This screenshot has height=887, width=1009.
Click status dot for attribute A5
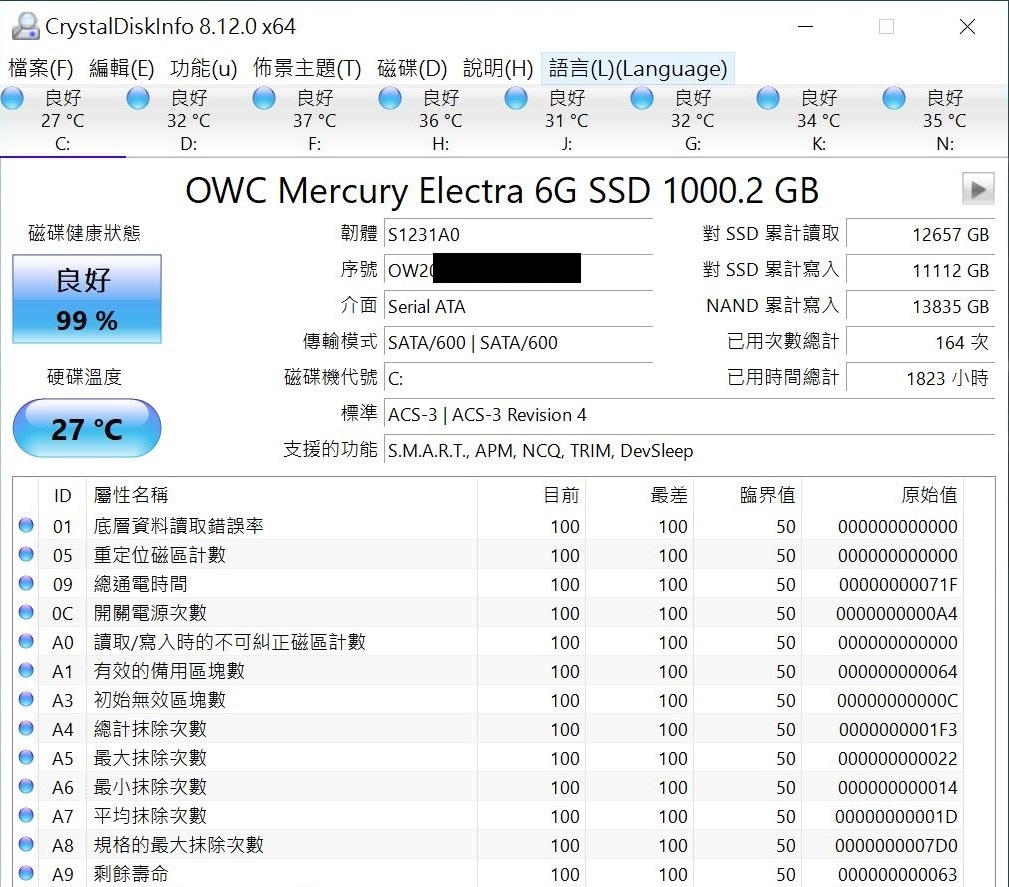pos(26,757)
